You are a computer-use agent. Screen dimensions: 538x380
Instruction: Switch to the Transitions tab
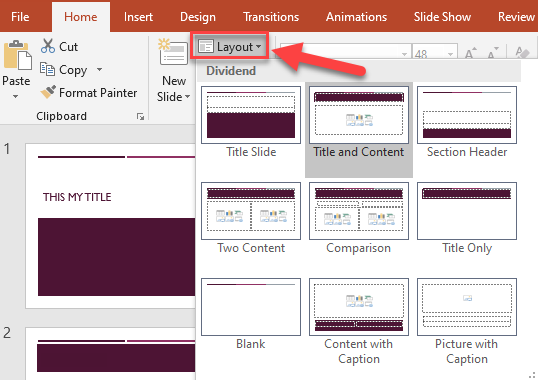point(271,17)
